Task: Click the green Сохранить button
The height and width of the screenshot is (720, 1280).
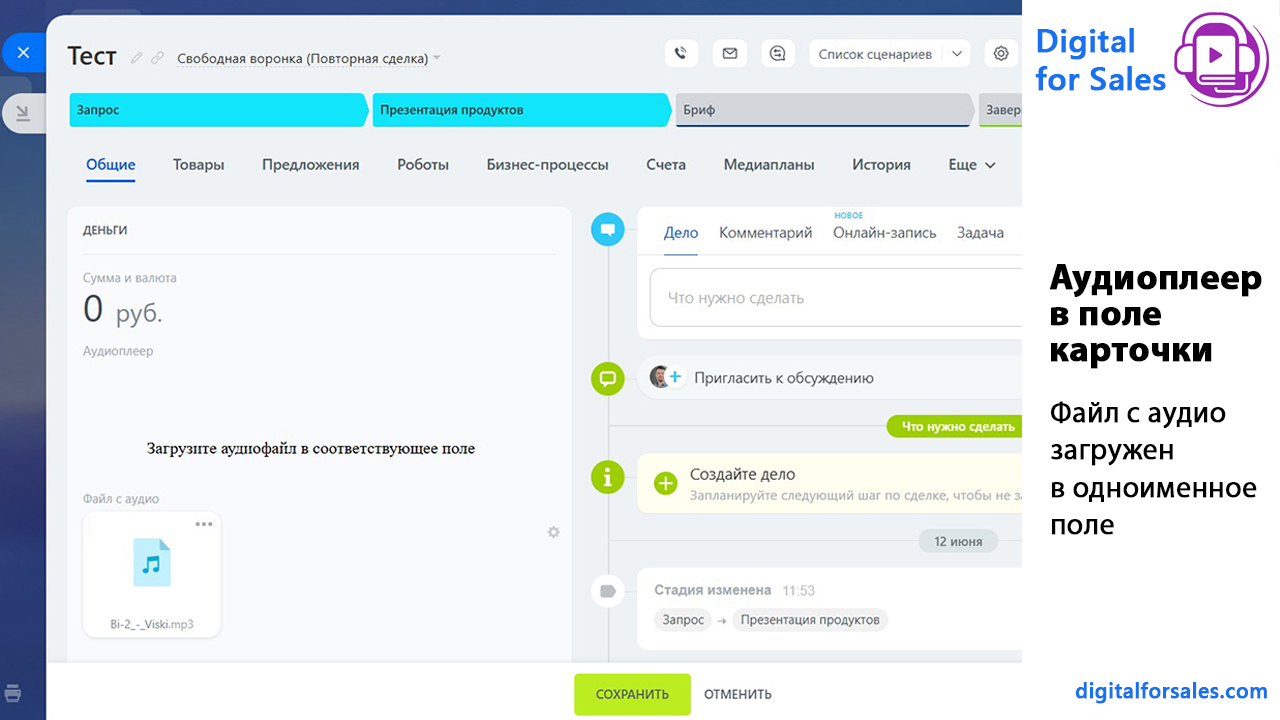Action: [x=632, y=694]
